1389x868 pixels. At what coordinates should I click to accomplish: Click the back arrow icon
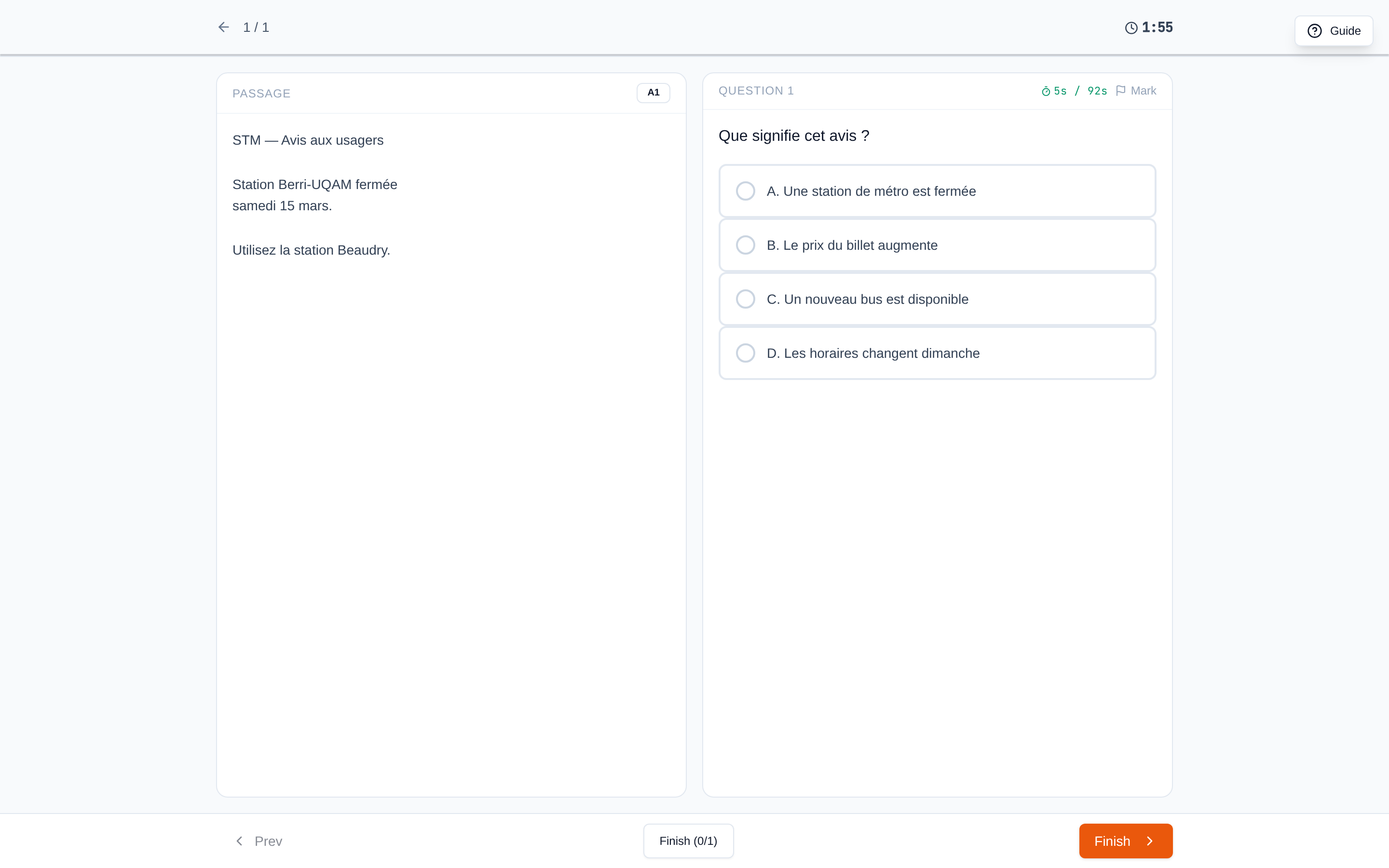click(223, 27)
